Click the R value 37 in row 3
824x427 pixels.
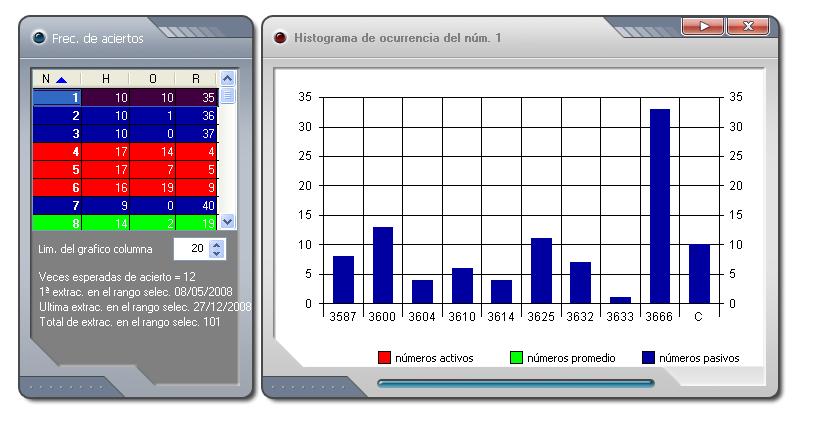click(x=209, y=133)
